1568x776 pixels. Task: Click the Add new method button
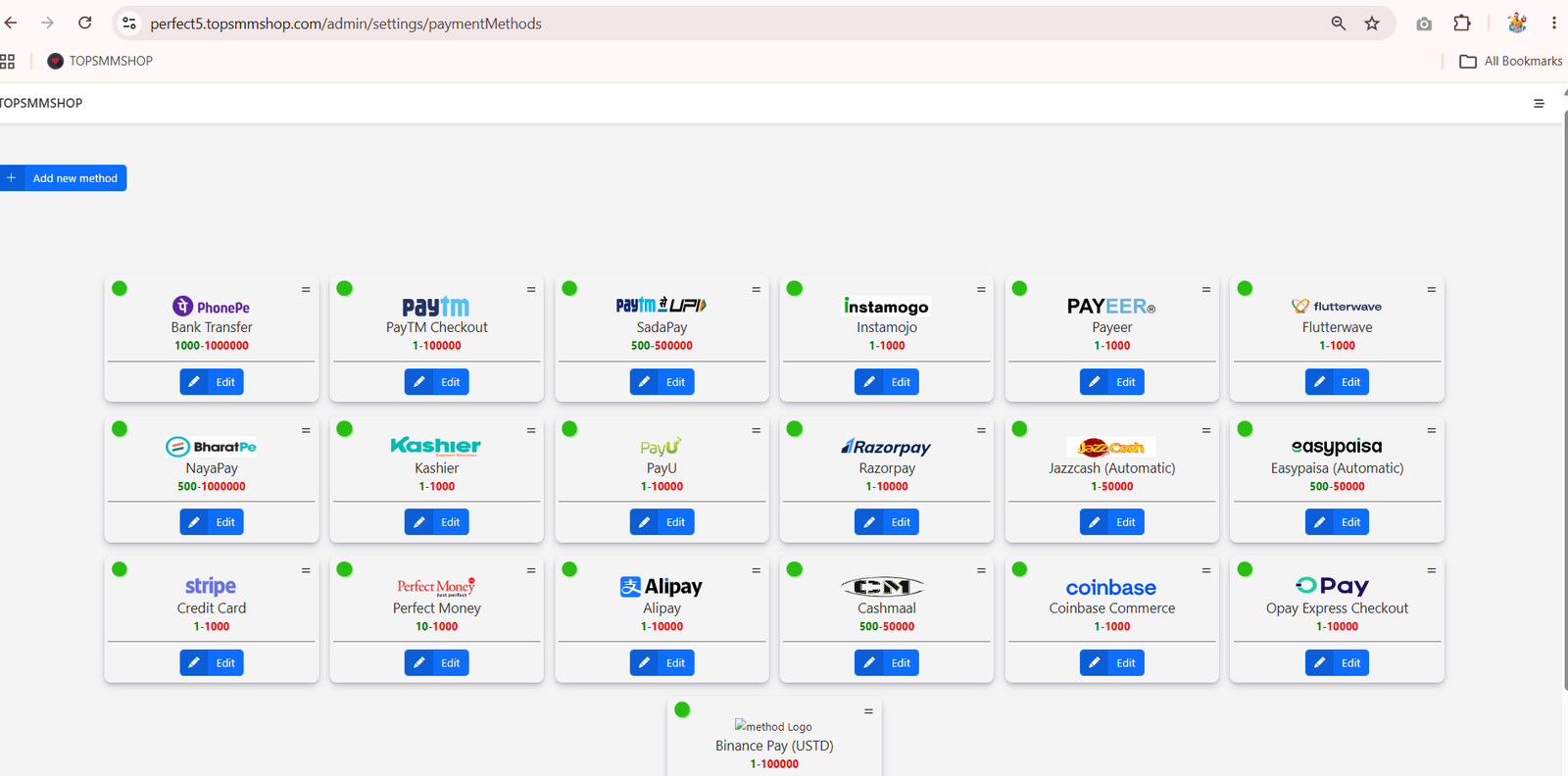tap(64, 178)
